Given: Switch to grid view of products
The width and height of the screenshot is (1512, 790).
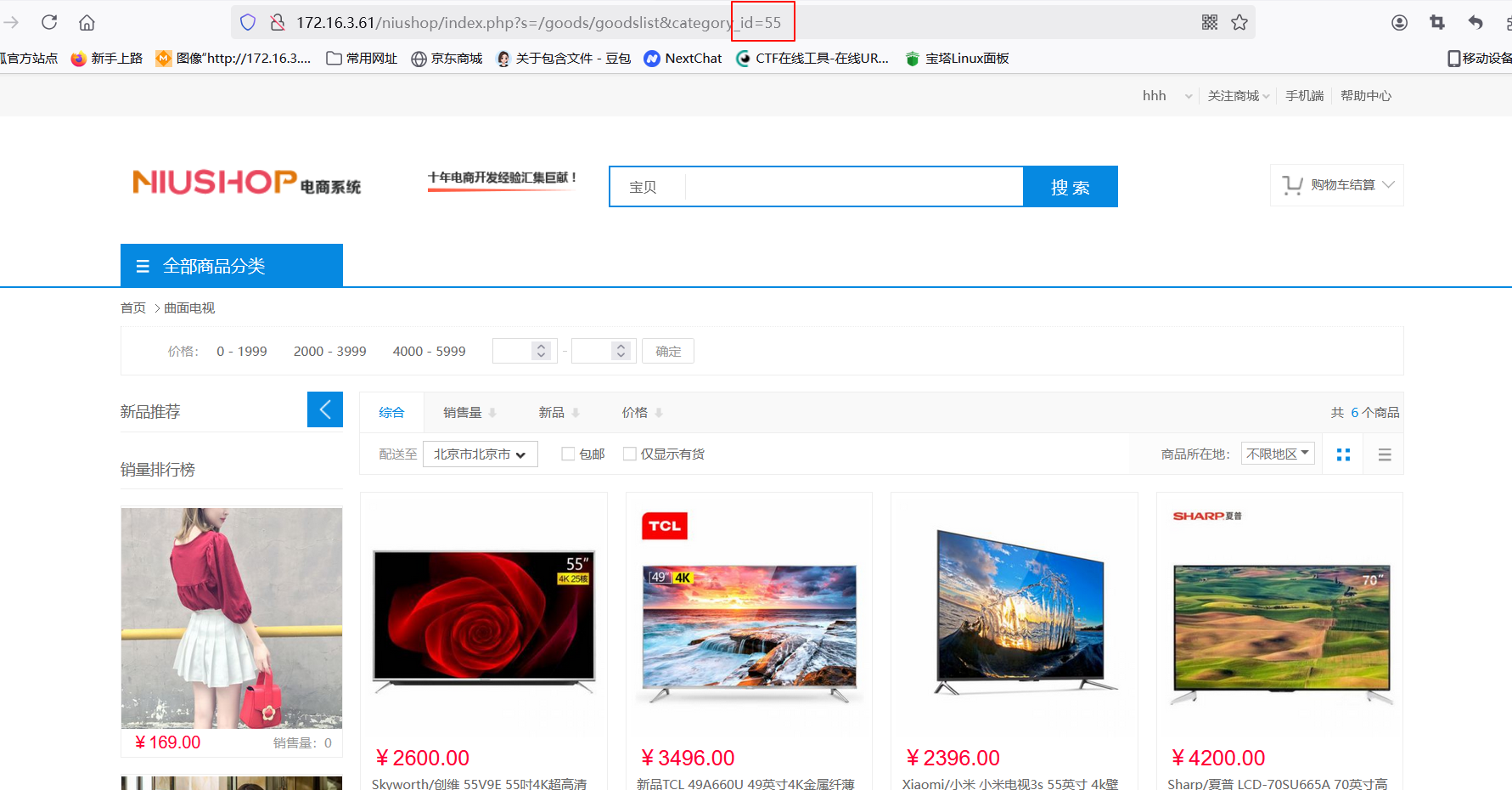Looking at the screenshot, I should [1343, 454].
